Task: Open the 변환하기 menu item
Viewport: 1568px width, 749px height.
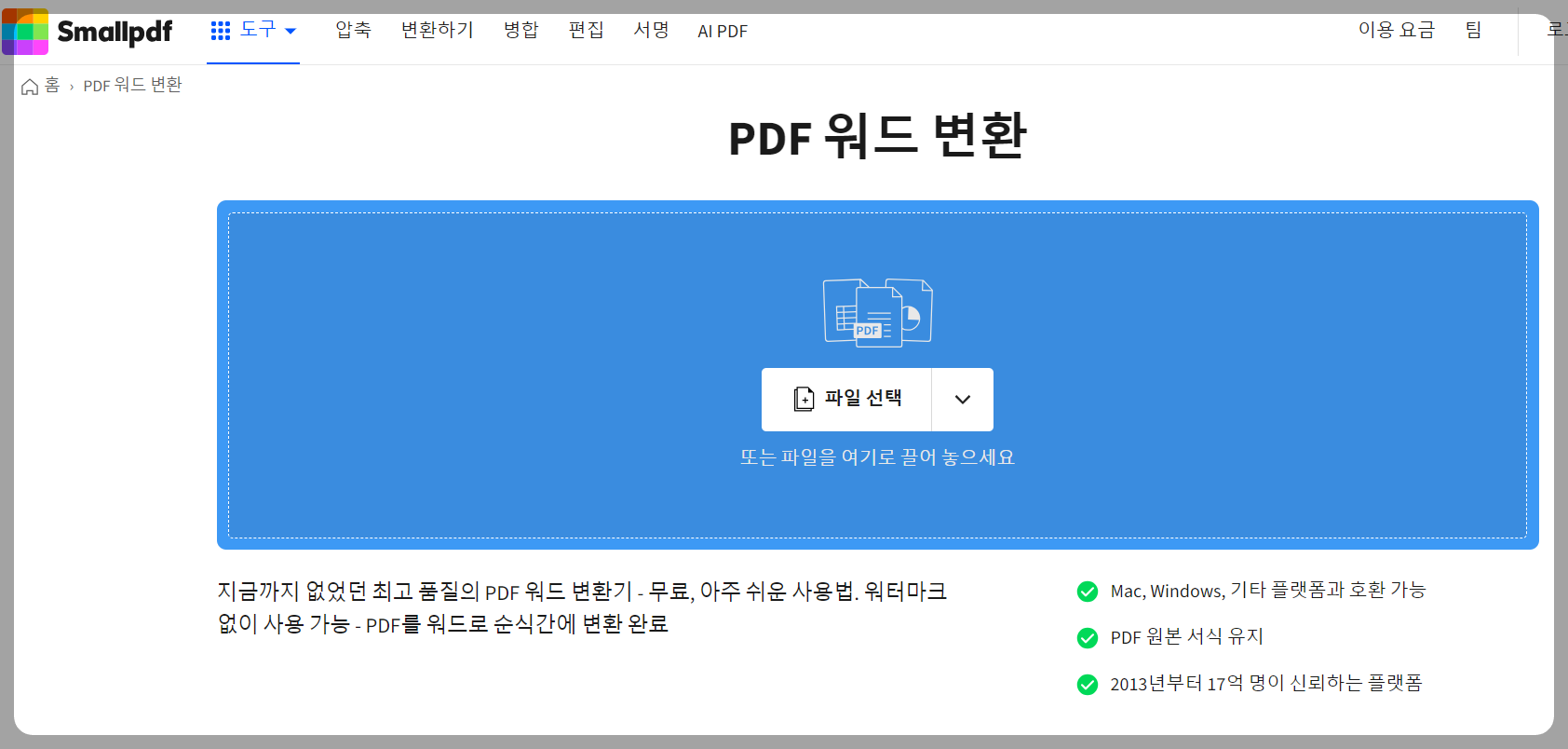Action: point(438,31)
